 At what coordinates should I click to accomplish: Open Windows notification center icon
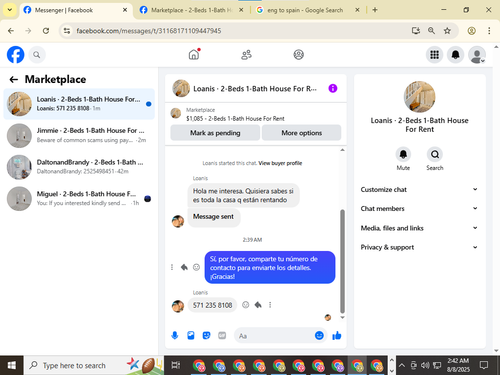pyautogui.click(x=484, y=365)
